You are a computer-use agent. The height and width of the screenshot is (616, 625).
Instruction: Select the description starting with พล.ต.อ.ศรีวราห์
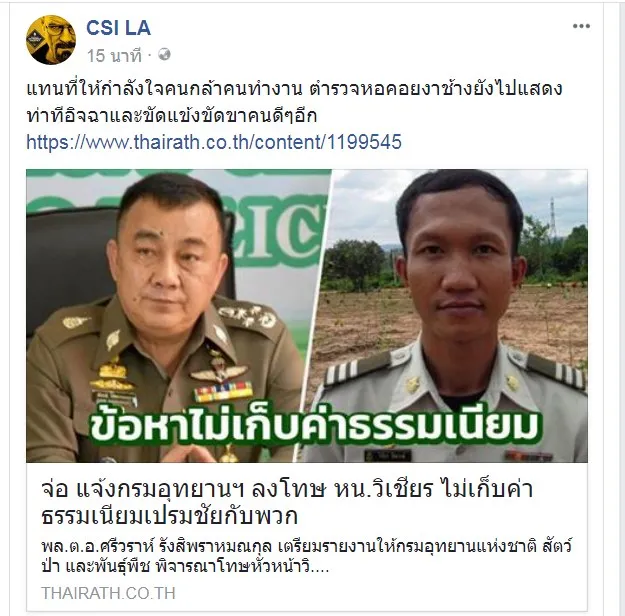[x=307, y=556]
